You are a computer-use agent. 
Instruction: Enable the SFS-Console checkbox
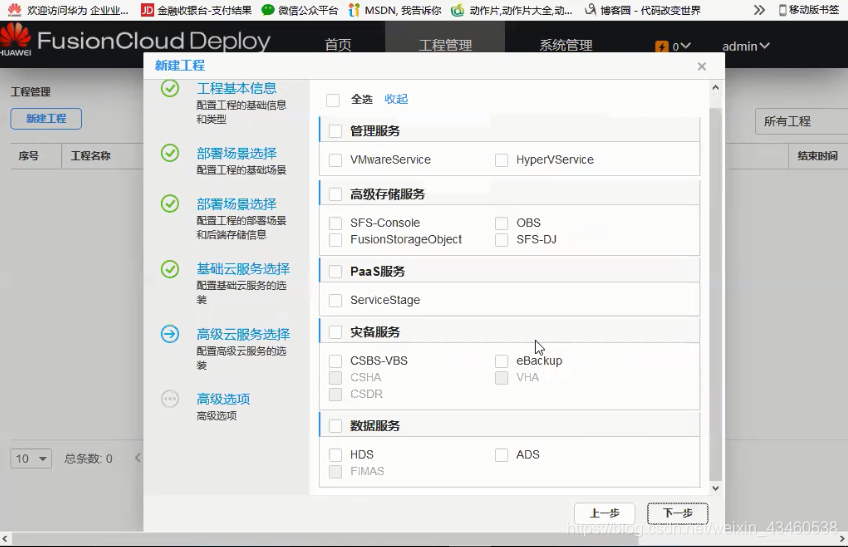(x=335, y=223)
